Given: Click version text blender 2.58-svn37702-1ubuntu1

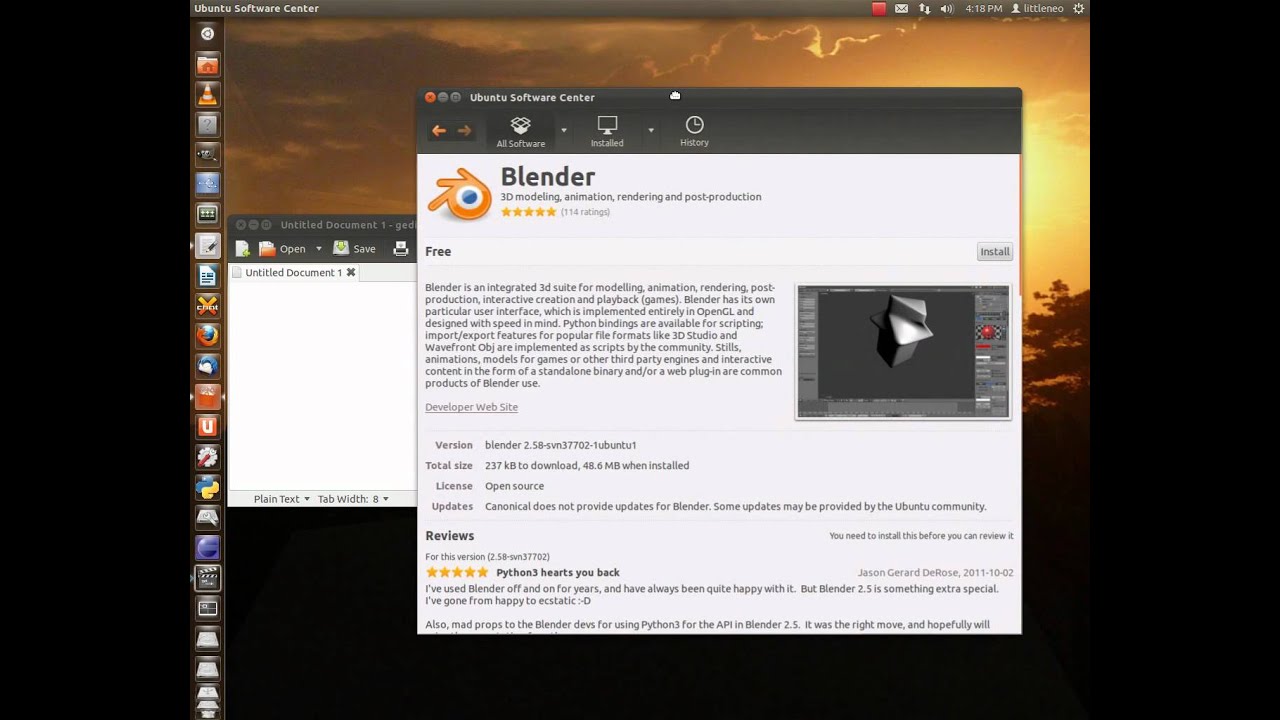Looking at the screenshot, I should point(561,445).
